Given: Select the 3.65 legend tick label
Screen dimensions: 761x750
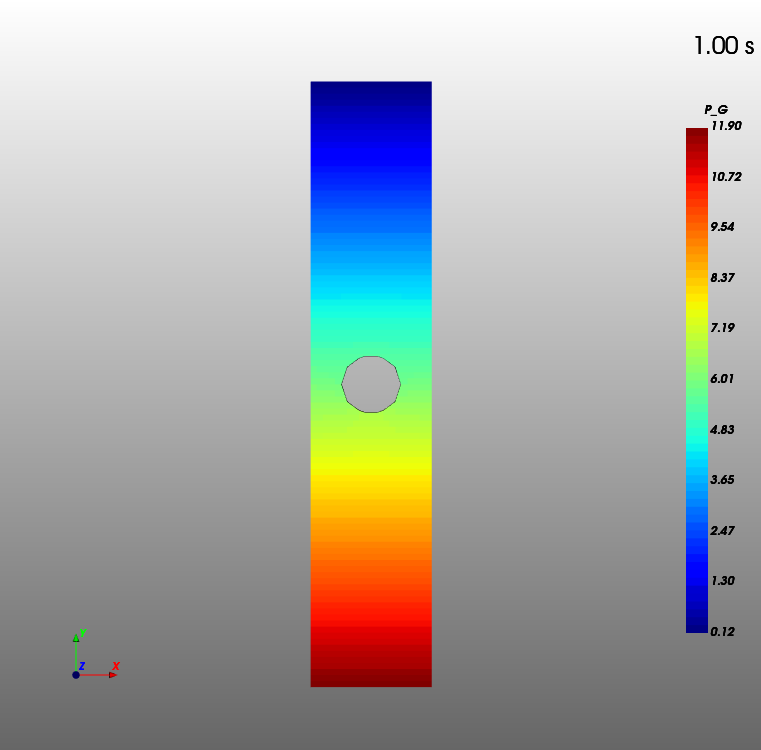Looking at the screenshot, I should tap(722, 479).
